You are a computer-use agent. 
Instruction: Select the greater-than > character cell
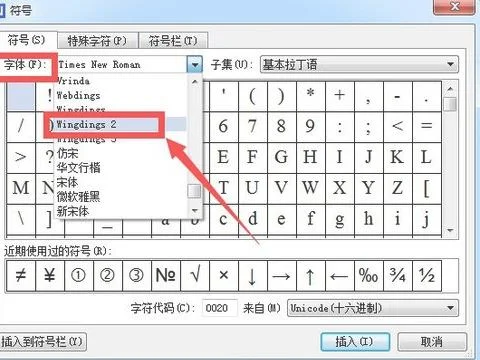click(21, 157)
